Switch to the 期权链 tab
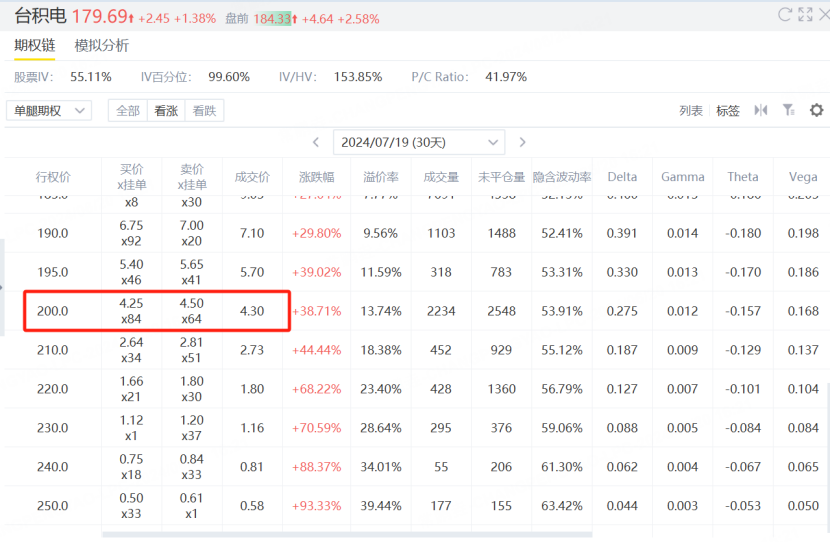The image size is (831, 542). point(34,46)
